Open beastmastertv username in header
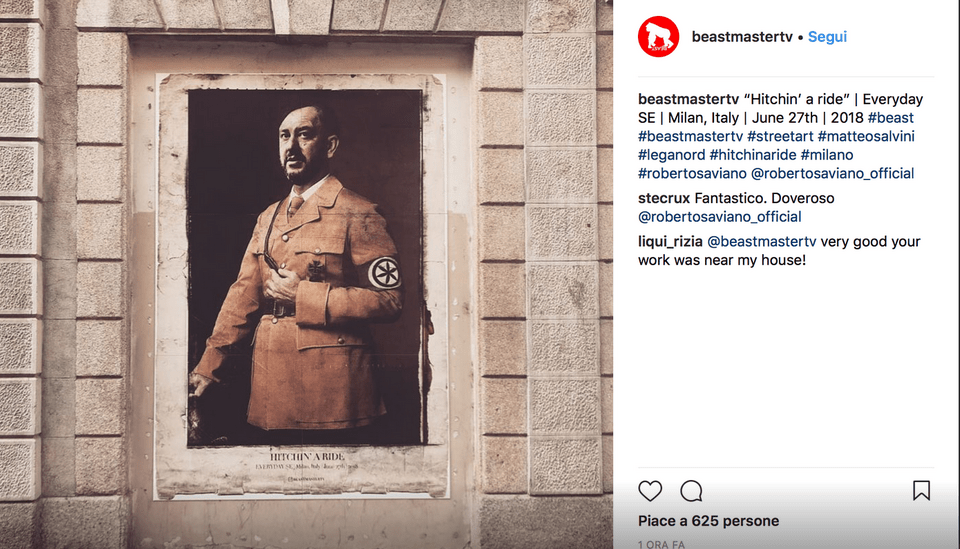Image resolution: width=960 pixels, height=549 pixels. [742, 37]
